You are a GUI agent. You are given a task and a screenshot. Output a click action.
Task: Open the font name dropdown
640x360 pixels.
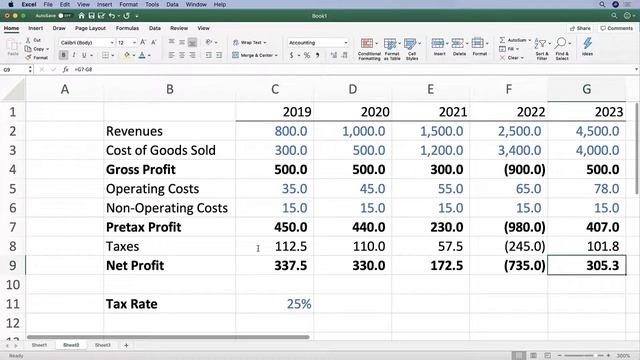(x=112, y=42)
